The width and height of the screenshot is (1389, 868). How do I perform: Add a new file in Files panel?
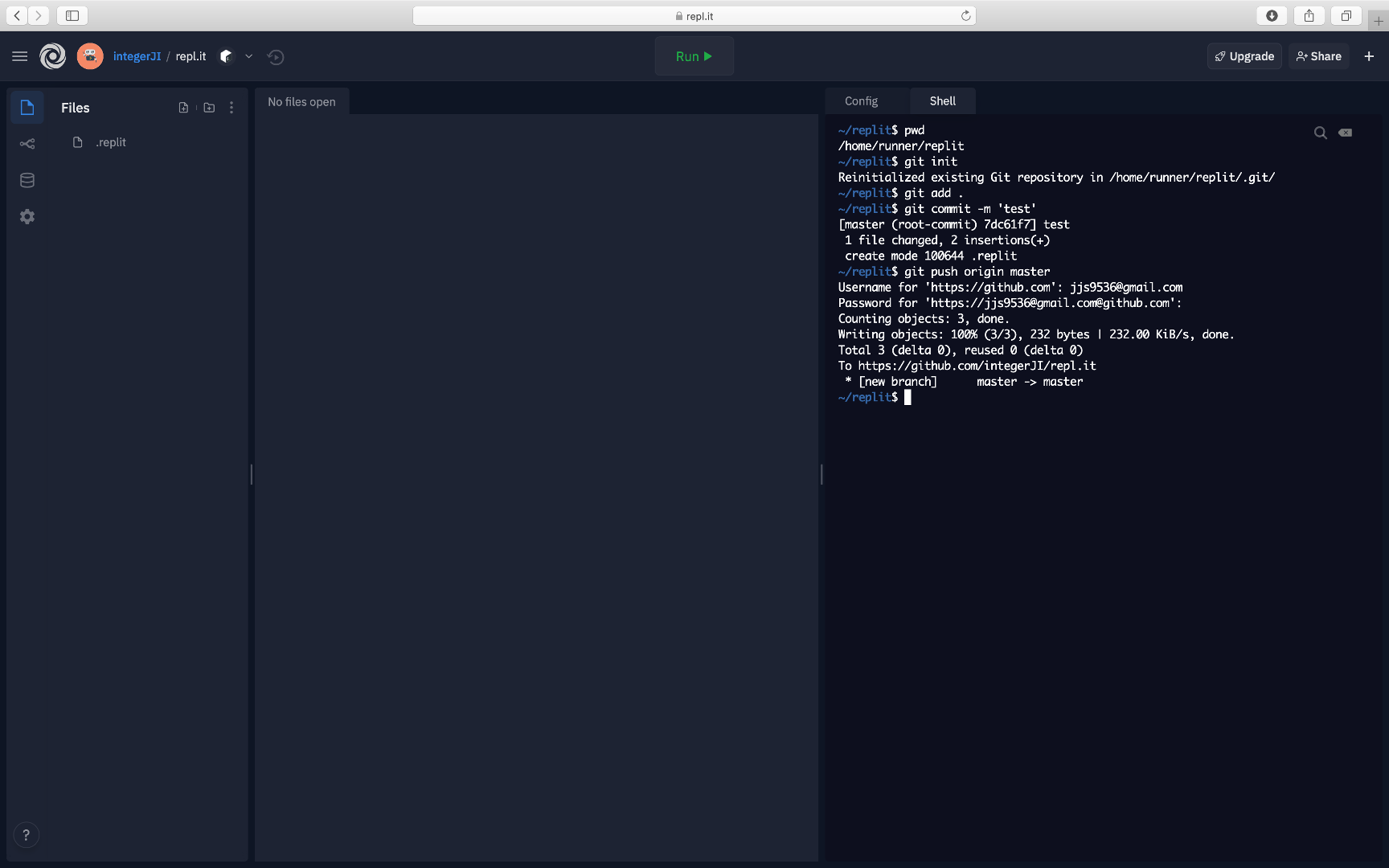pyautogui.click(x=183, y=108)
